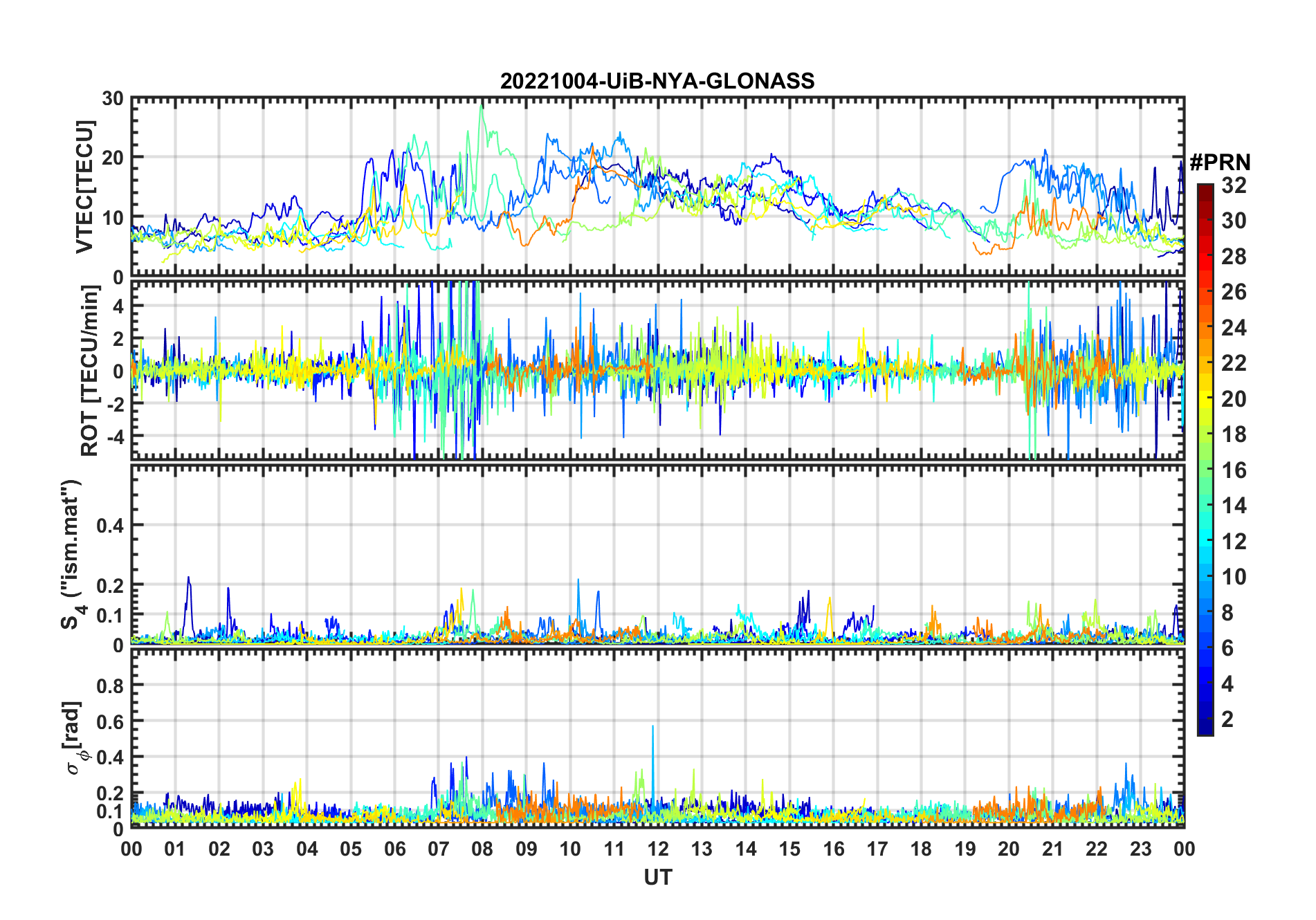Click the ROT axis tick label 4
Image resolution: width=1316 pixels, height=920 pixels.
coord(119,306)
